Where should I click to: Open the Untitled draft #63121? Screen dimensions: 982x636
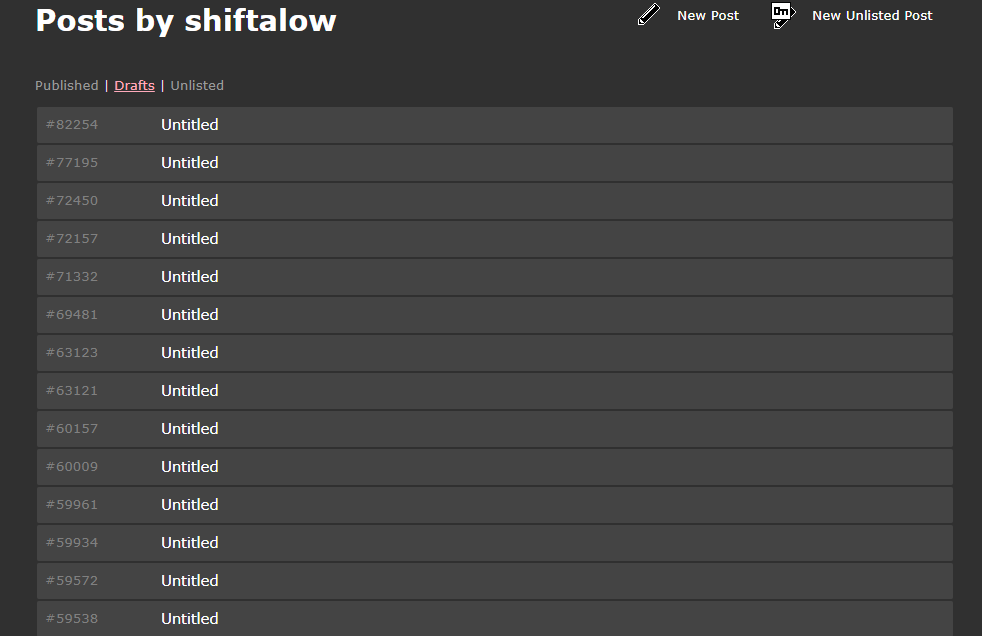click(190, 391)
